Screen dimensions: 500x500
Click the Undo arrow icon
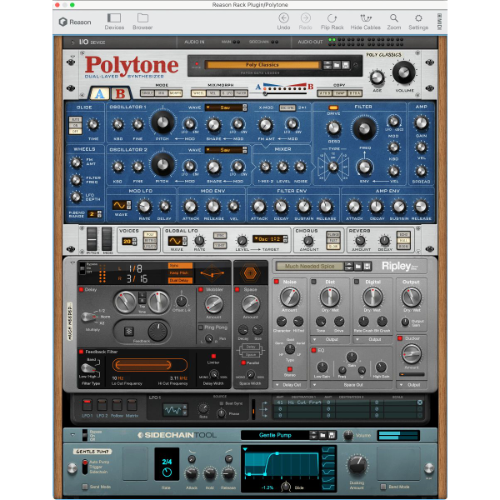coord(283,18)
